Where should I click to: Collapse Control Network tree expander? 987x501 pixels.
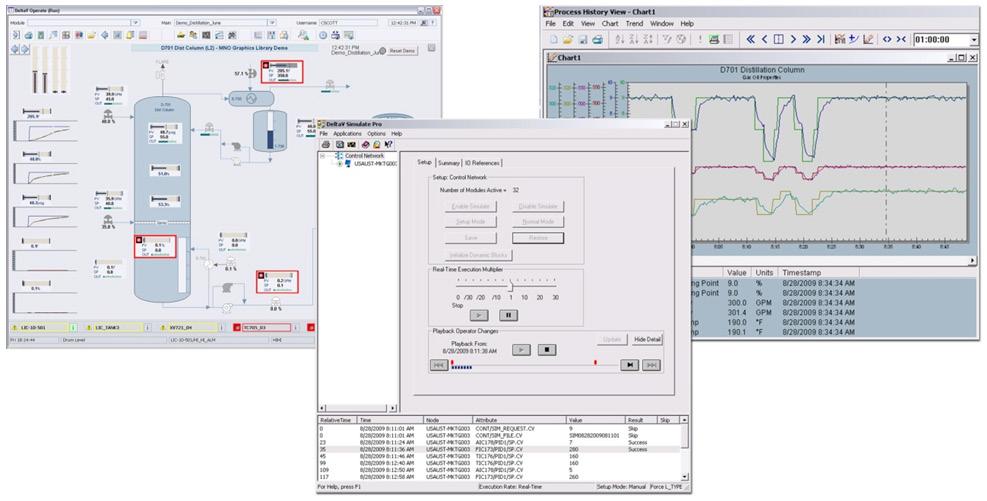click(322, 155)
